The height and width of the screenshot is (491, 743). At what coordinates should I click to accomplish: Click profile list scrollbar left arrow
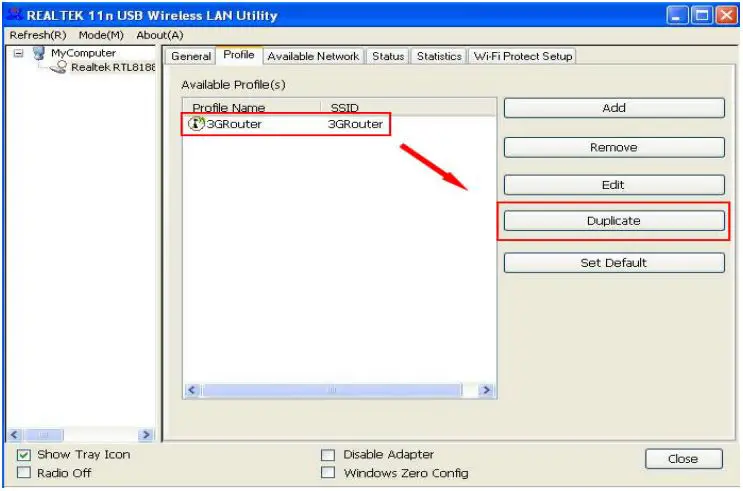click(192, 390)
